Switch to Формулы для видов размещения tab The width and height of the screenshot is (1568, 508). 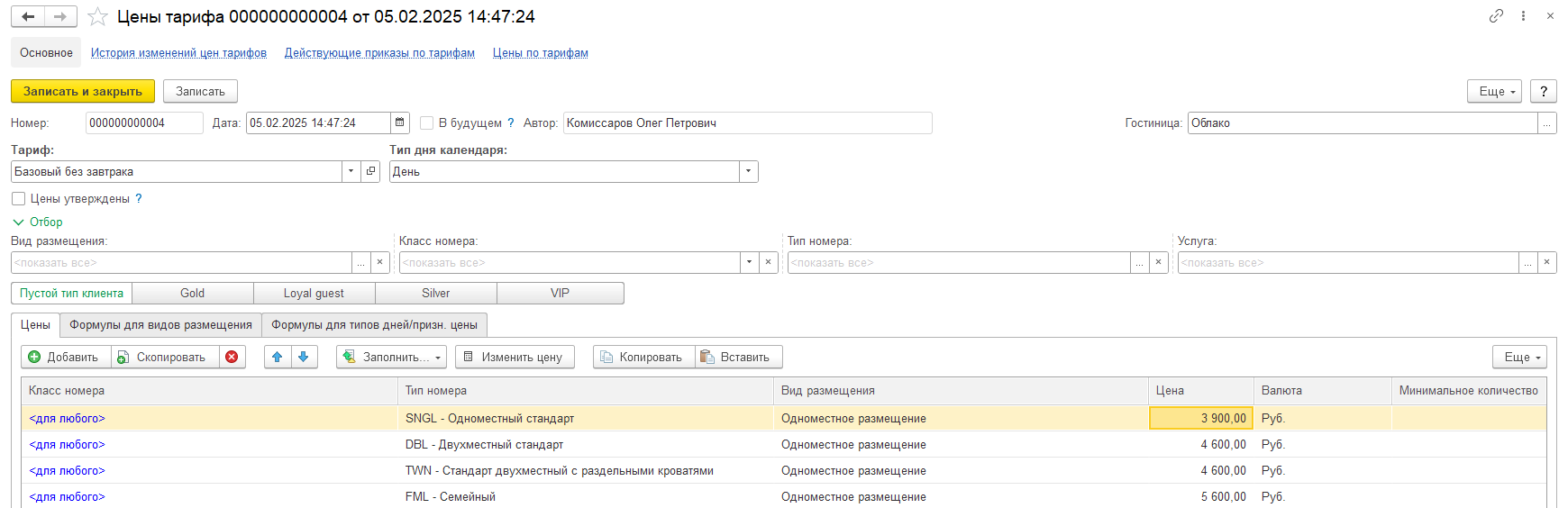pyautogui.click(x=160, y=325)
